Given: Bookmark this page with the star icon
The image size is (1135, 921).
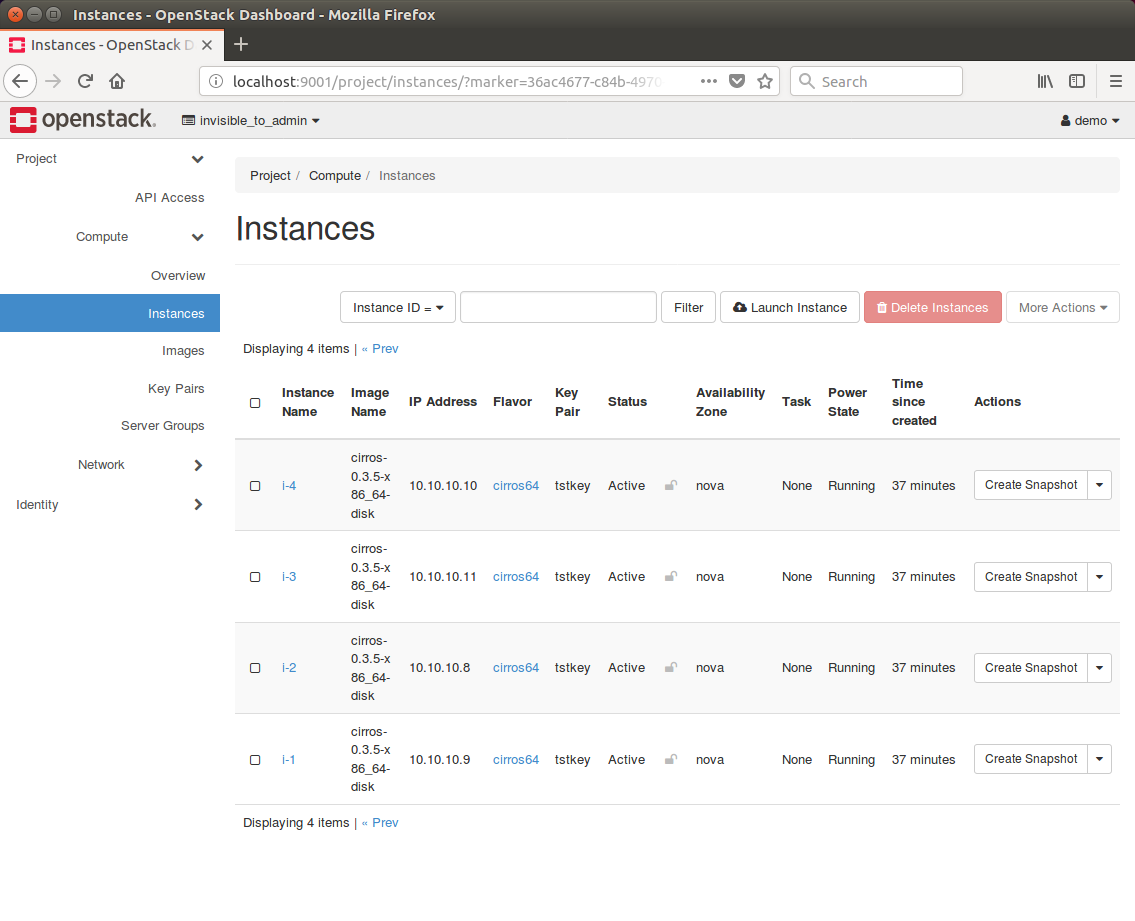Looking at the screenshot, I should (x=764, y=81).
